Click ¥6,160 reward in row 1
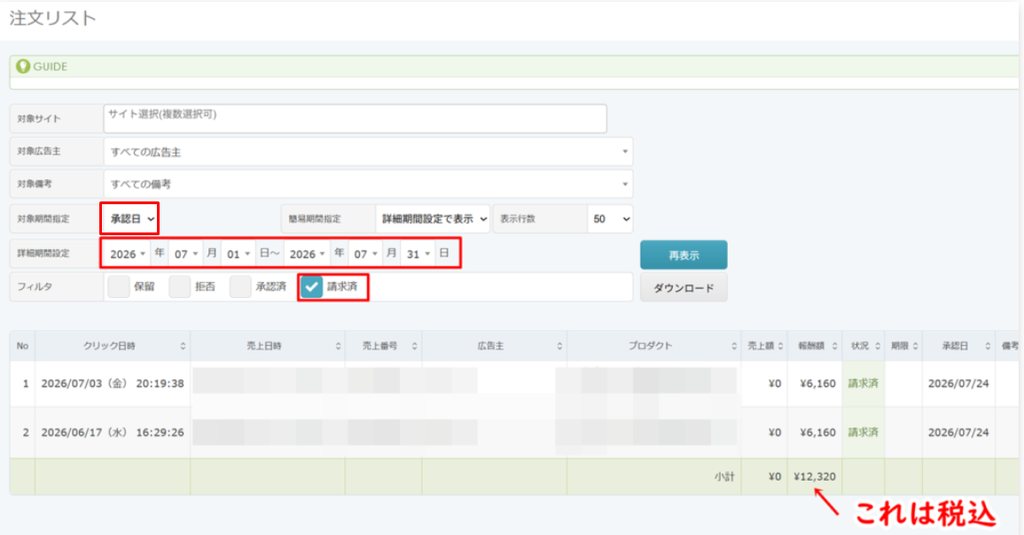The height and width of the screenshot is (535, 1024). [818, 383]
